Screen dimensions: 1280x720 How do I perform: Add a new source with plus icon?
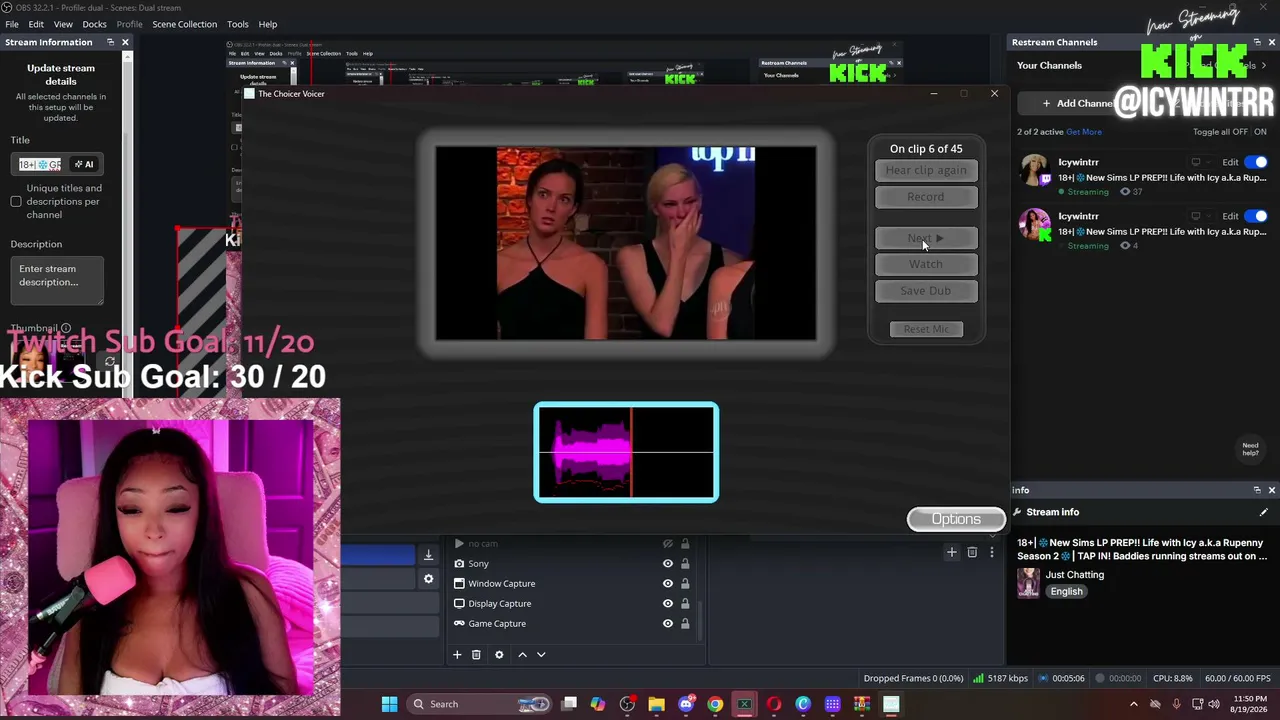pyautogui.click(x=457, y=655)
